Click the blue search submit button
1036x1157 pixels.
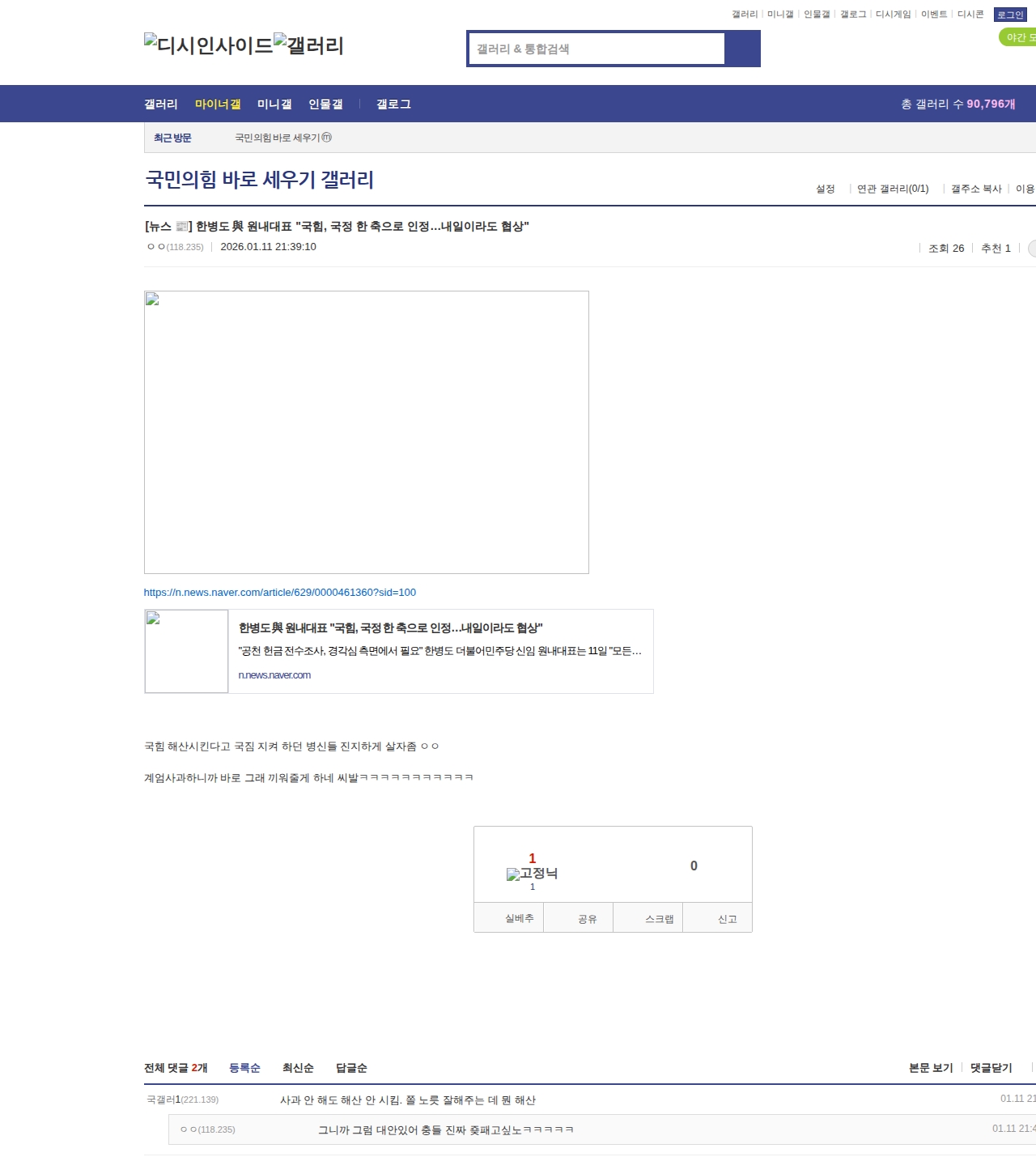[742, 49]
